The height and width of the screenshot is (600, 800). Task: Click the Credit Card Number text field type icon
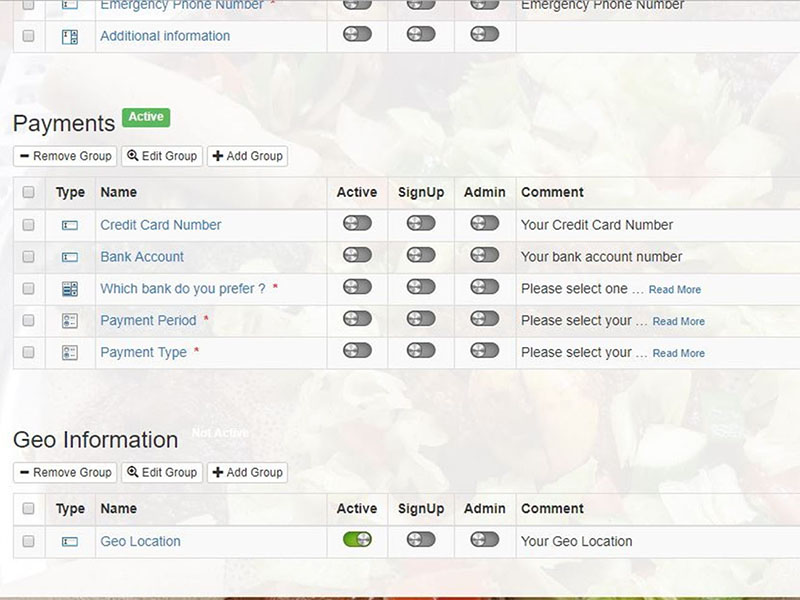tap(70, 225)
